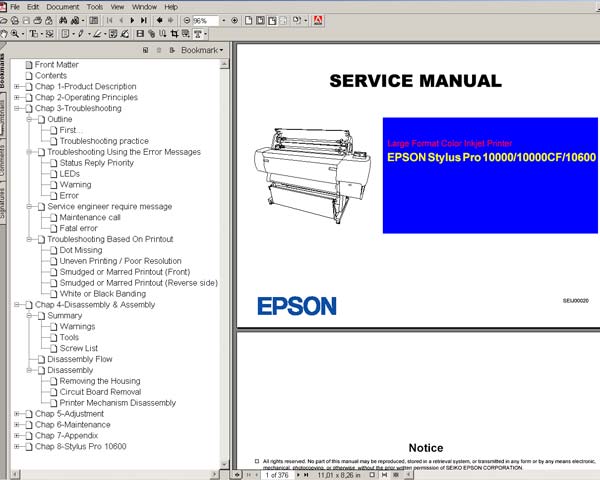Open the View menu

pyautogui.click(x=117, y=7)
